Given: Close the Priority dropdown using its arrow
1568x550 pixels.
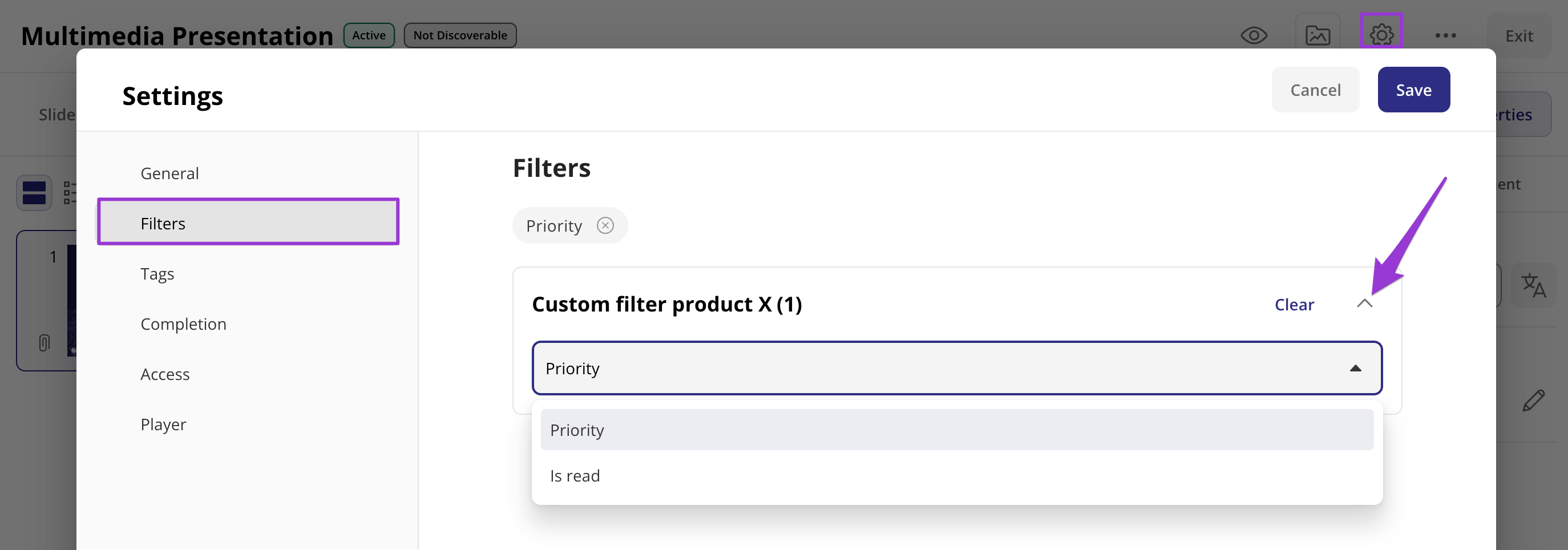Looking at the screenshot, I should [x=1355, y=368].
